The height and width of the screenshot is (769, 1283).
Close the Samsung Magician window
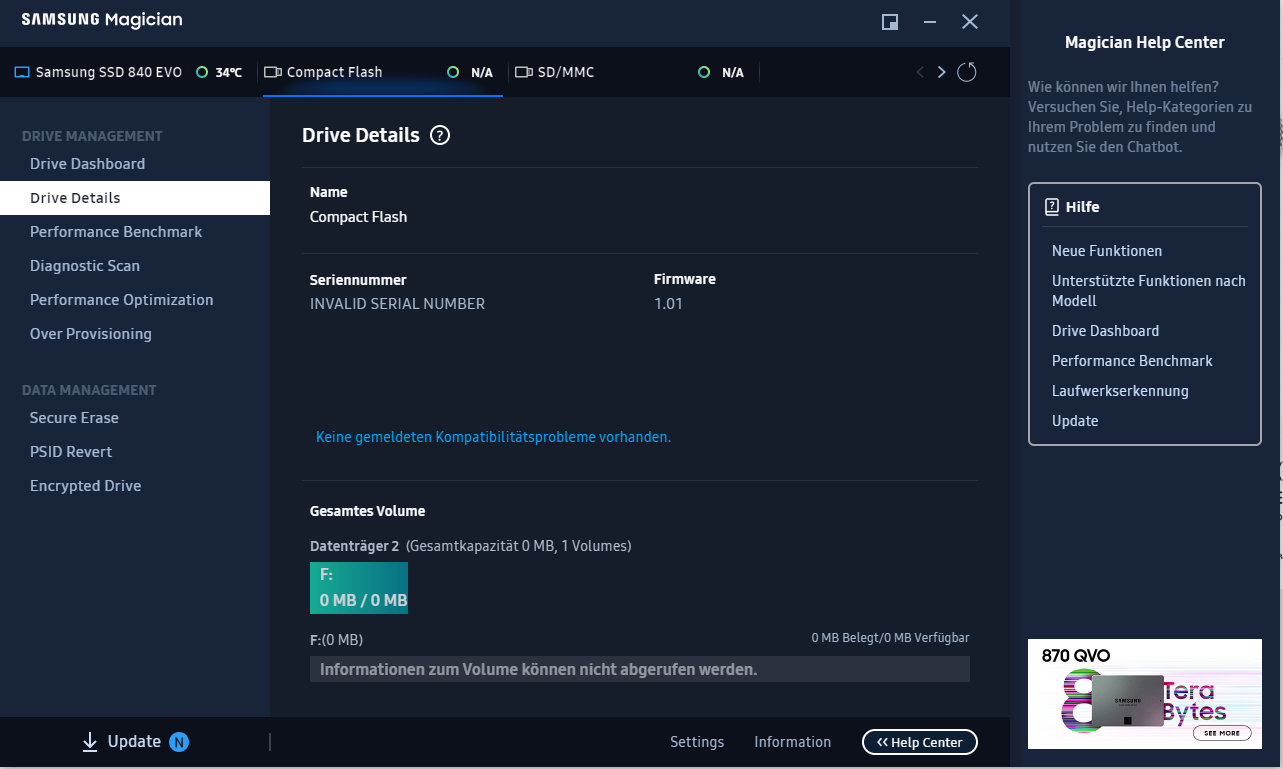tap(970, 21)
